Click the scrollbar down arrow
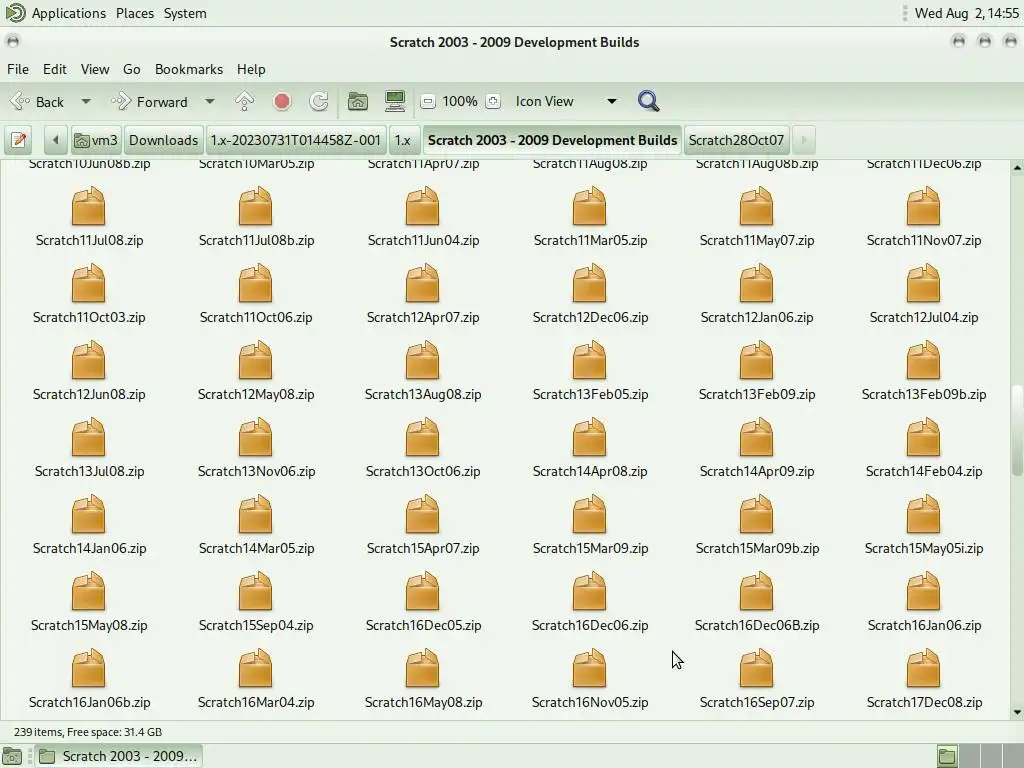The image size is (1024, 768). [1017, 712]
